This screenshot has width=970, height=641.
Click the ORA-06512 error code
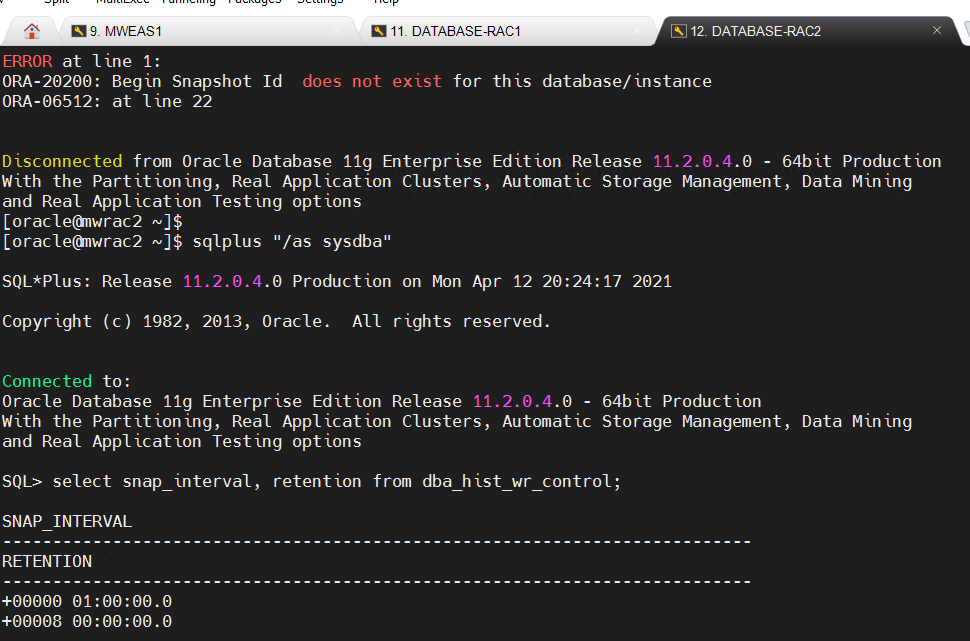pos(47,101)
